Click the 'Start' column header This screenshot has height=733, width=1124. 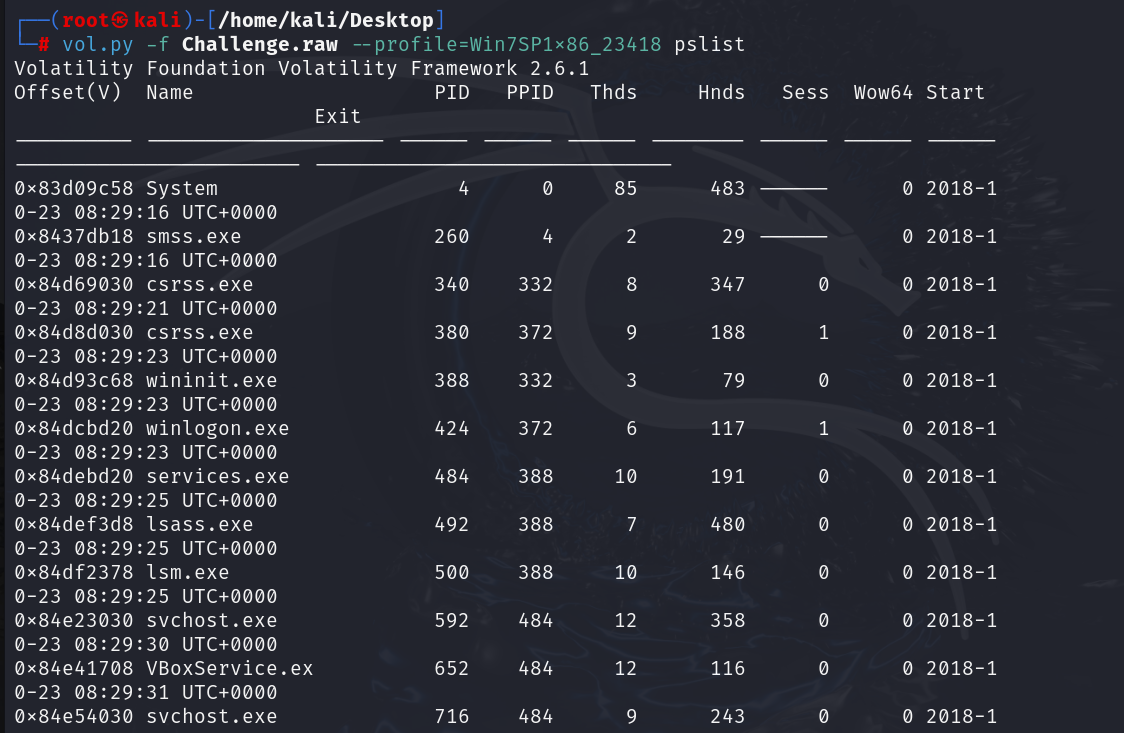tap(955, 92)
